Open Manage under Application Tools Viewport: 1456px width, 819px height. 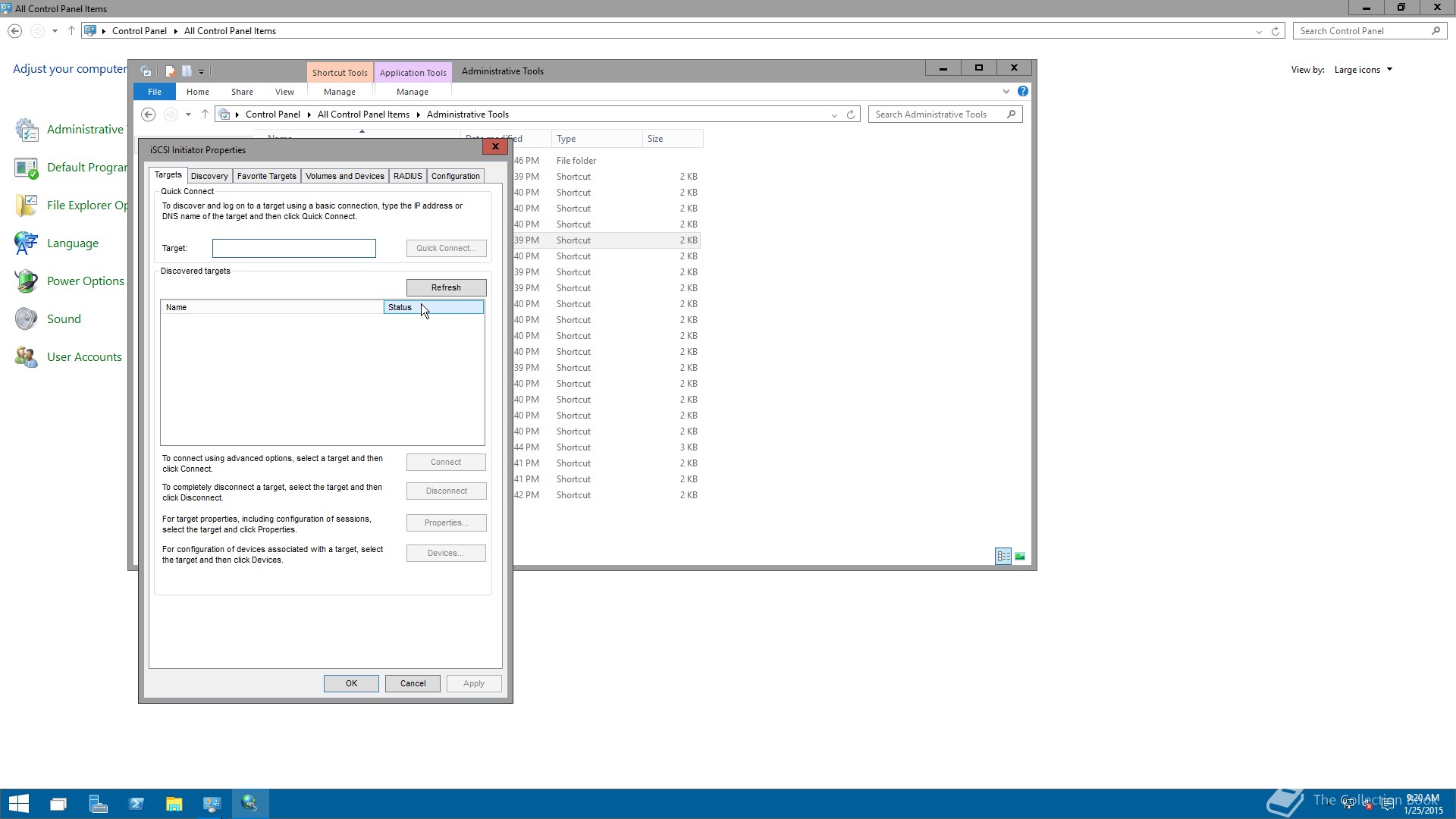tap(413, 92)
